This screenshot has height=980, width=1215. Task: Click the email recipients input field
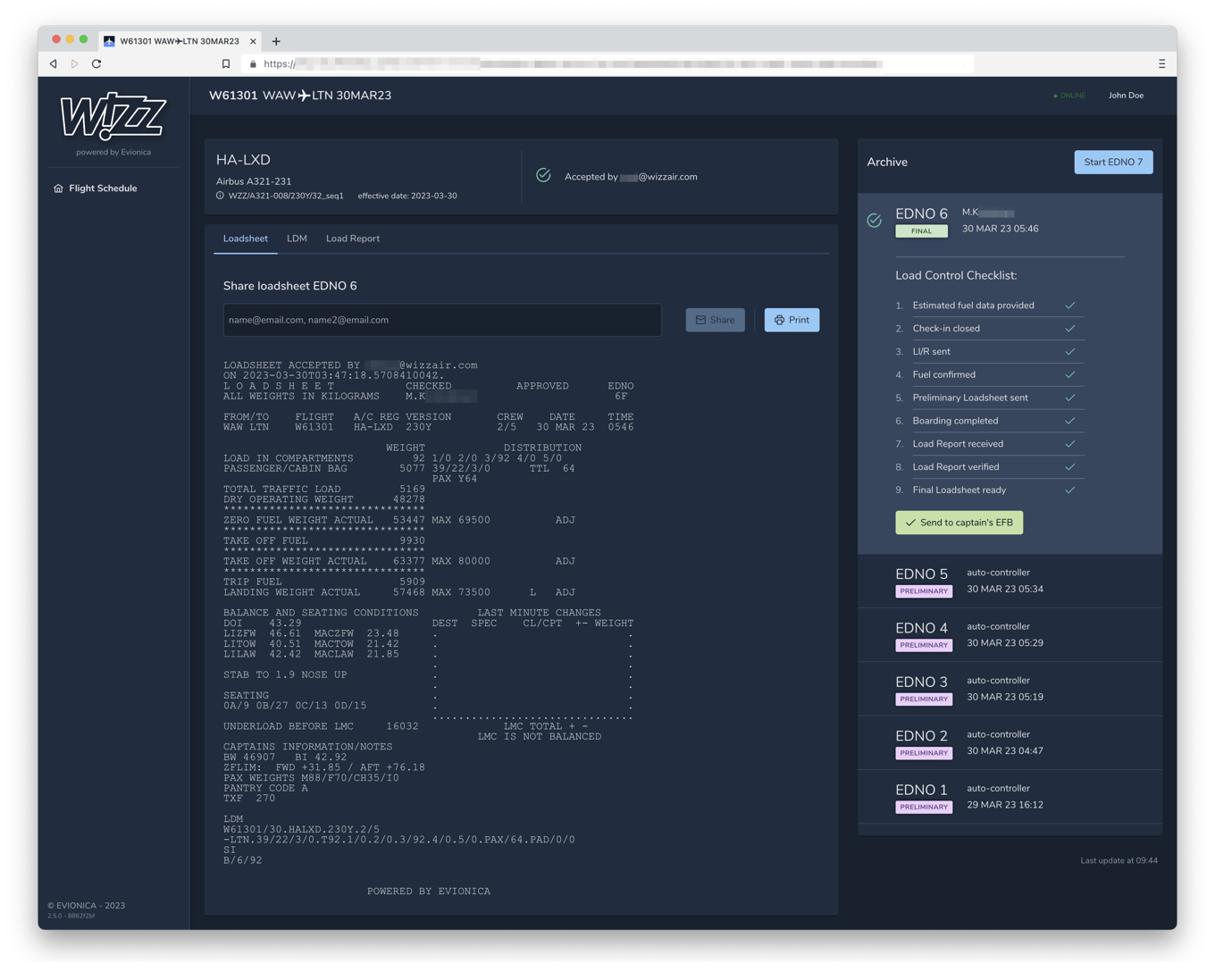tap(441, 320)
